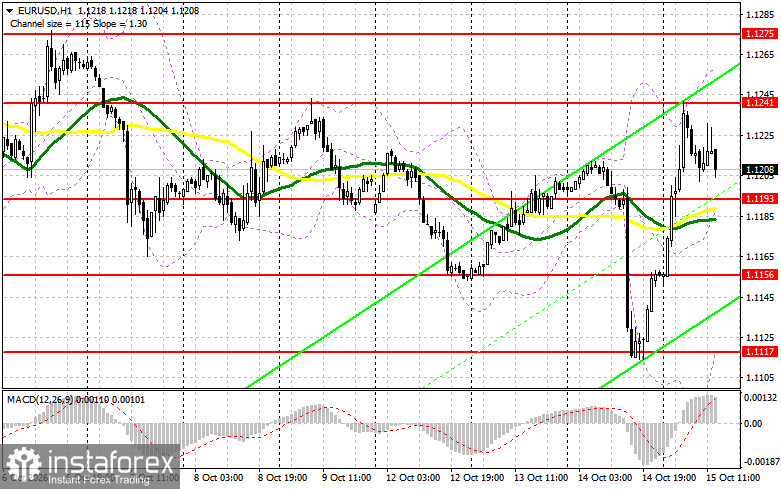The image size is (781, 489).
Task: Select the 1.1156 price level label
Action: coord(759,275)
